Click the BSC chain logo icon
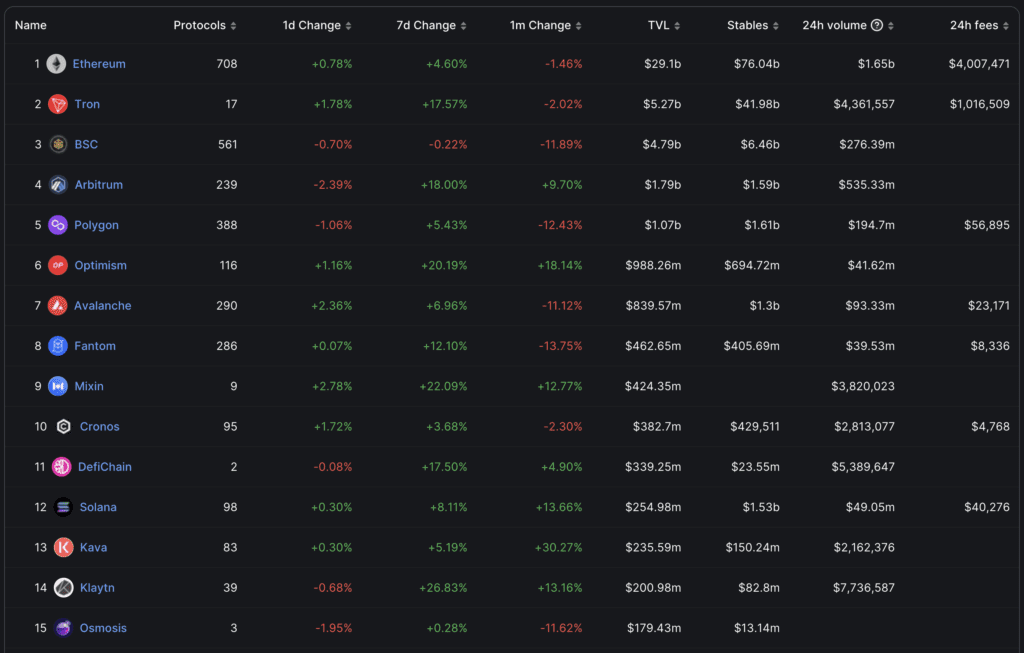The width and height of the screenshot is (1024, 653). [x=58, y=144]
